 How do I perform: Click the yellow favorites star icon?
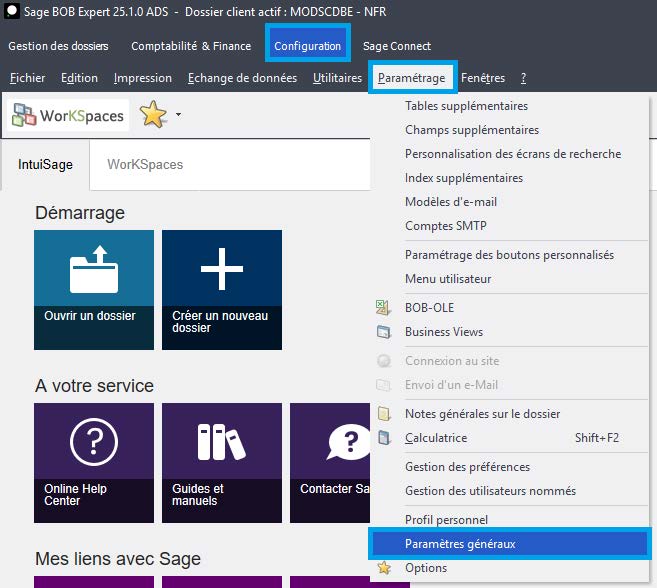153,115
